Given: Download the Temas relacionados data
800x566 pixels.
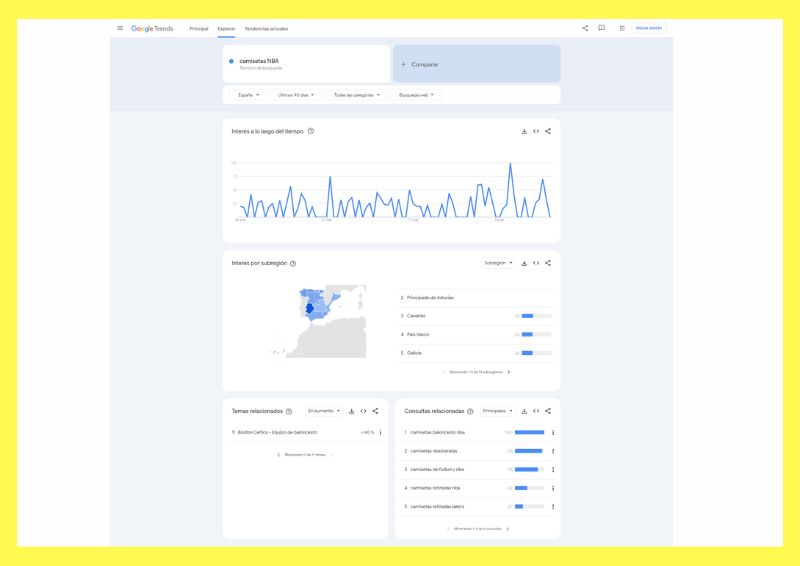Looking at the screenshot, I should [352, 411].
